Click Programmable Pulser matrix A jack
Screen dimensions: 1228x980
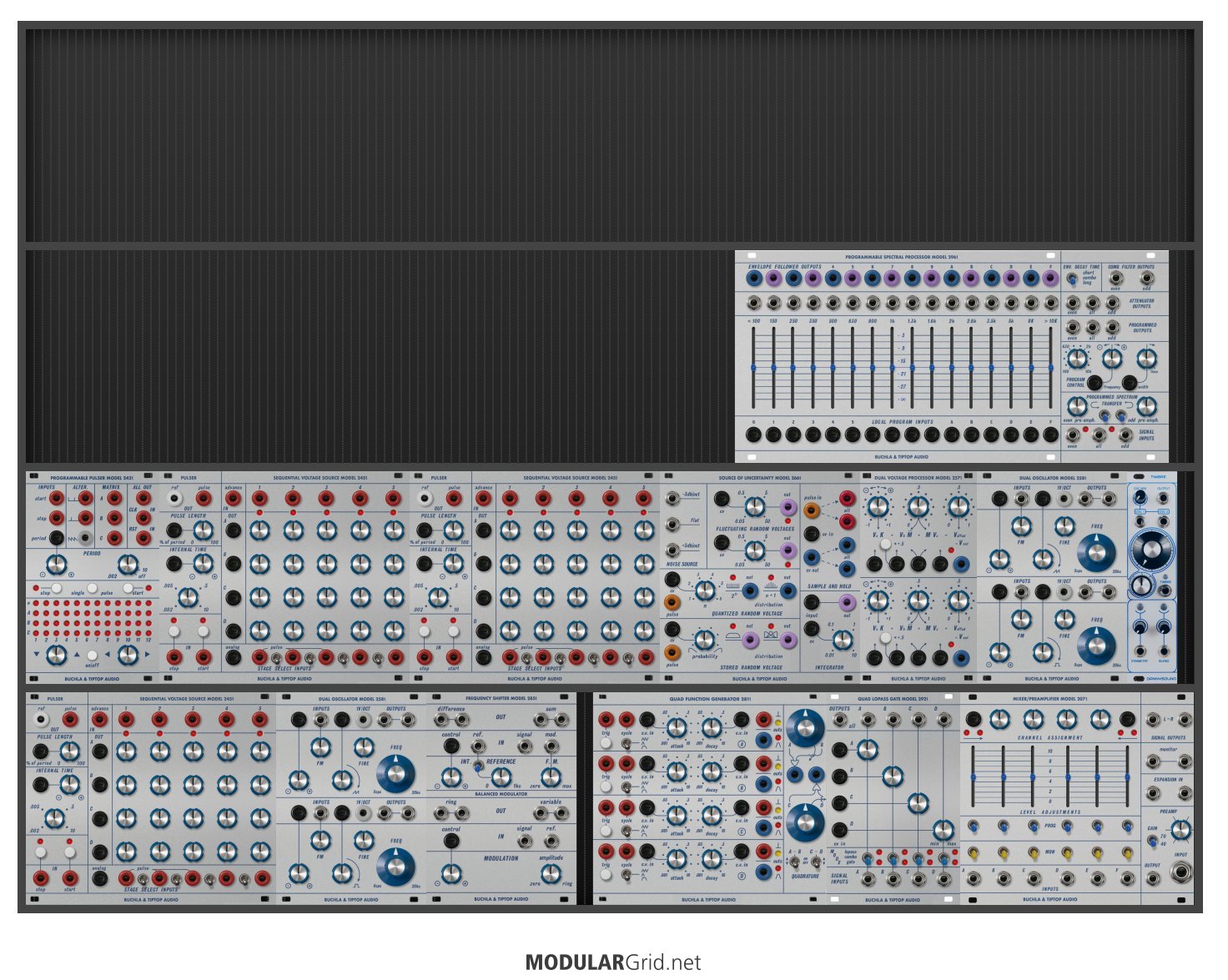click(113, 499)
